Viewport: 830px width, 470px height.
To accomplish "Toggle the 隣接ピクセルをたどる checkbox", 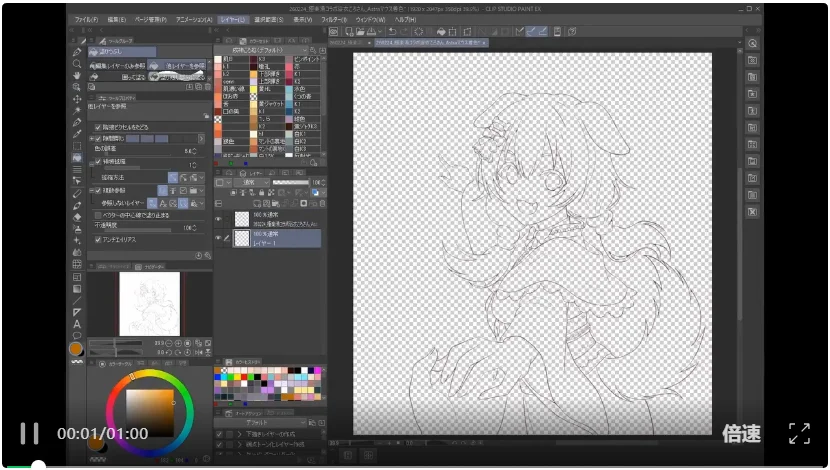I will tap(98, 127).
